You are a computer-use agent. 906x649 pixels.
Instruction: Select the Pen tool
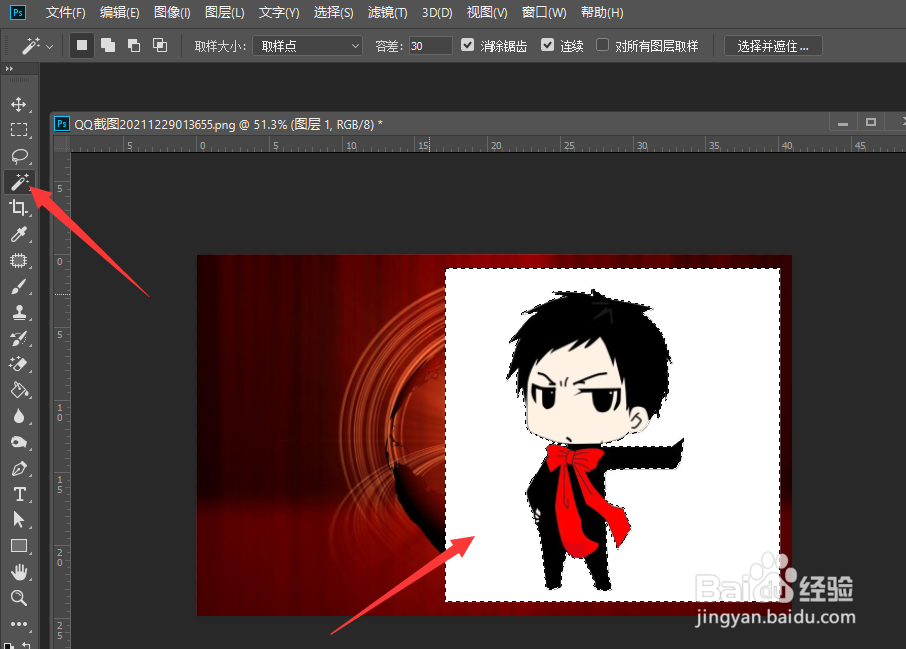tap(19, 469)
